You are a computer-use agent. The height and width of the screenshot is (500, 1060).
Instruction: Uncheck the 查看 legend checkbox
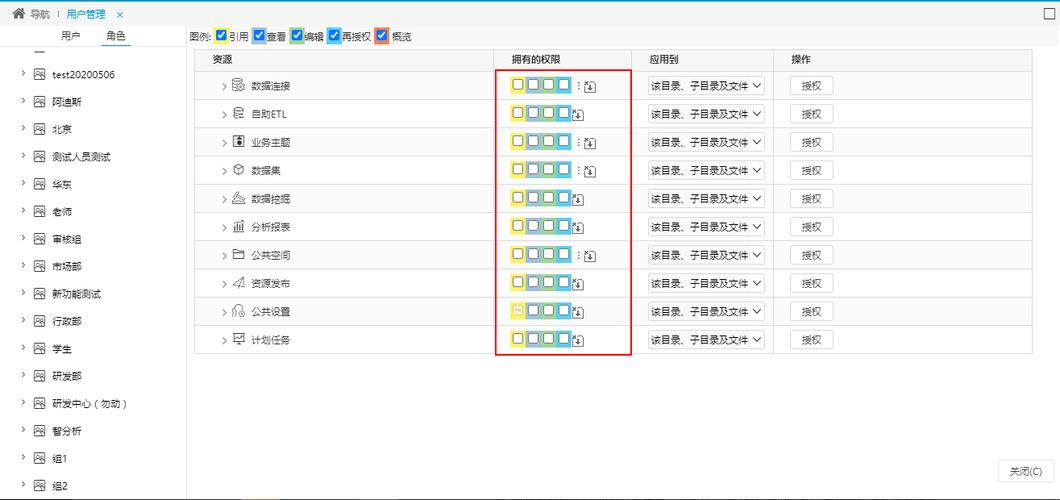point(259,36)
